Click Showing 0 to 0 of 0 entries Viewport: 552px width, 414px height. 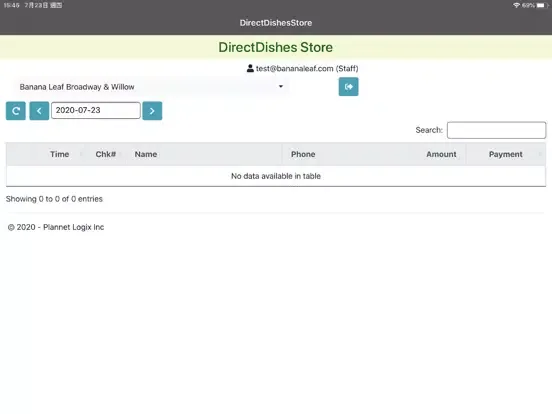[x=54, y=199]
